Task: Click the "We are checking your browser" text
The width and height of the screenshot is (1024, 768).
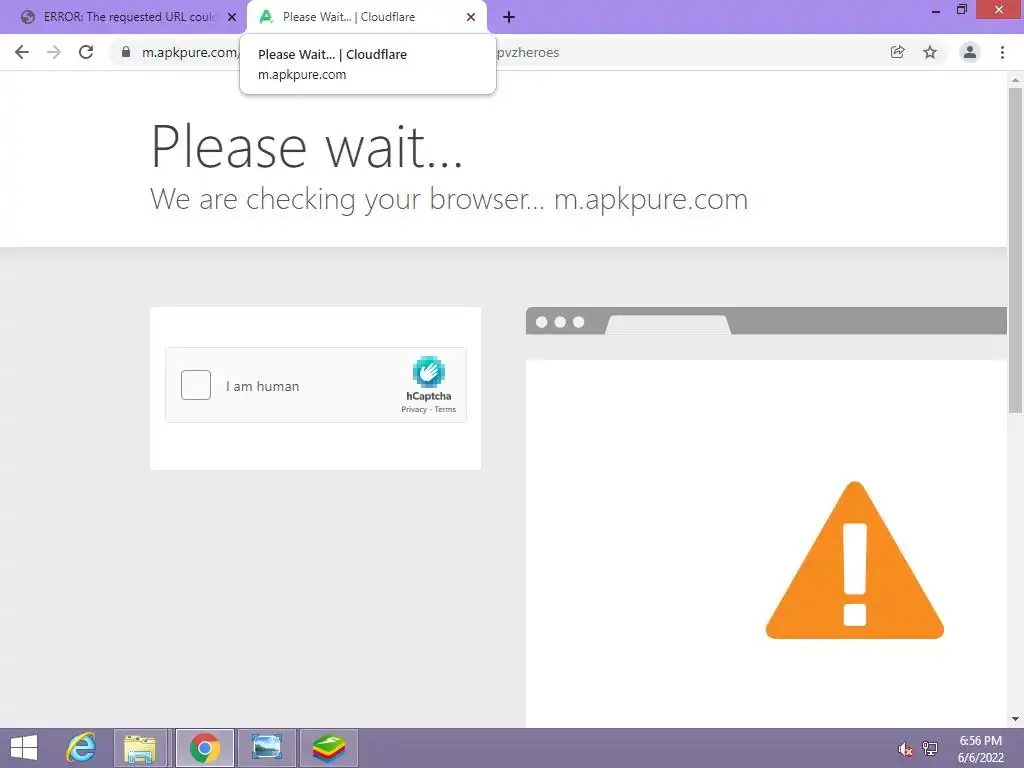Action: pyautogui.click(x=346, y=199)
